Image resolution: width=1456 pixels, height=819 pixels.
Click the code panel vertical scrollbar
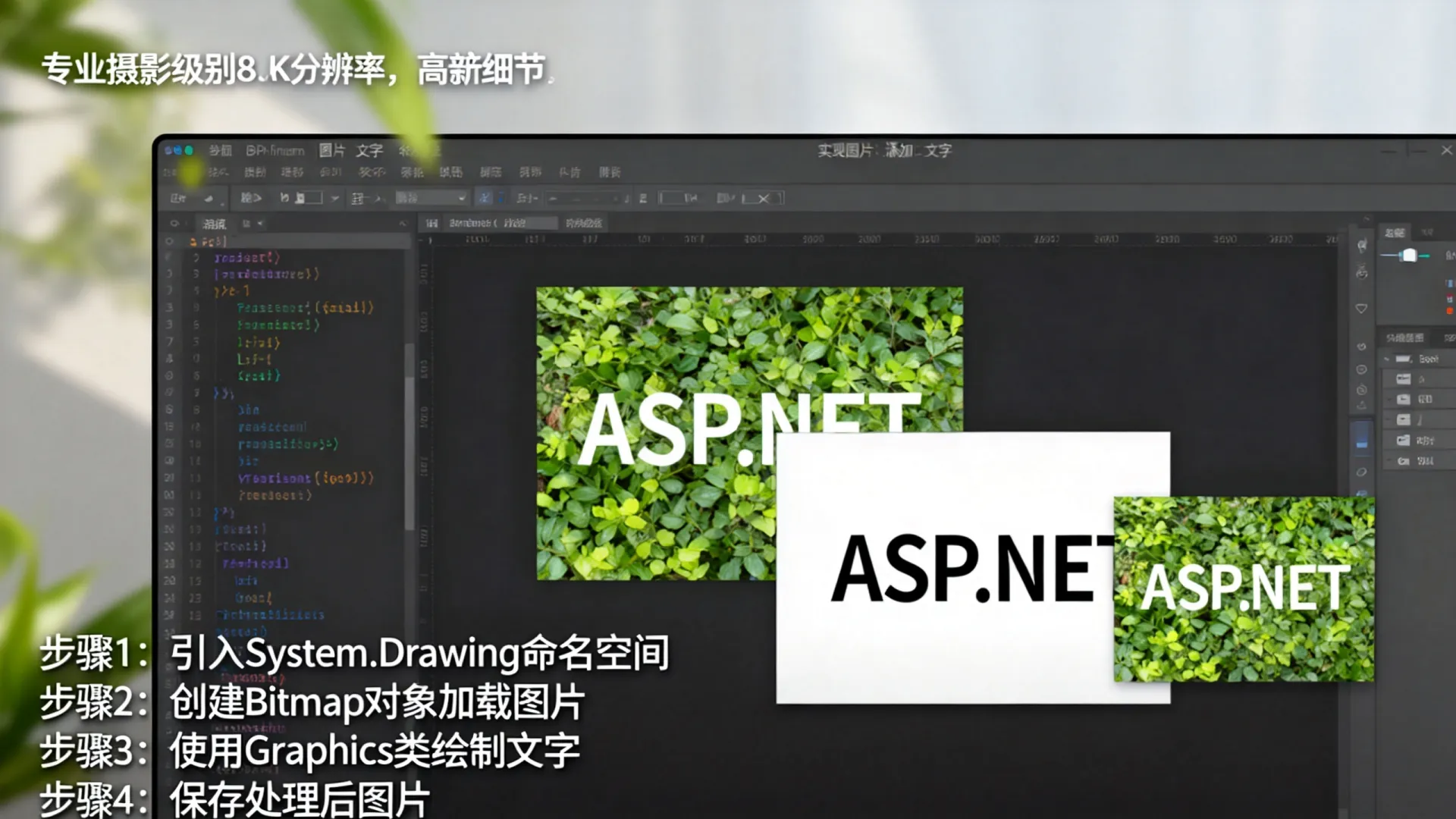pos(409,436)
